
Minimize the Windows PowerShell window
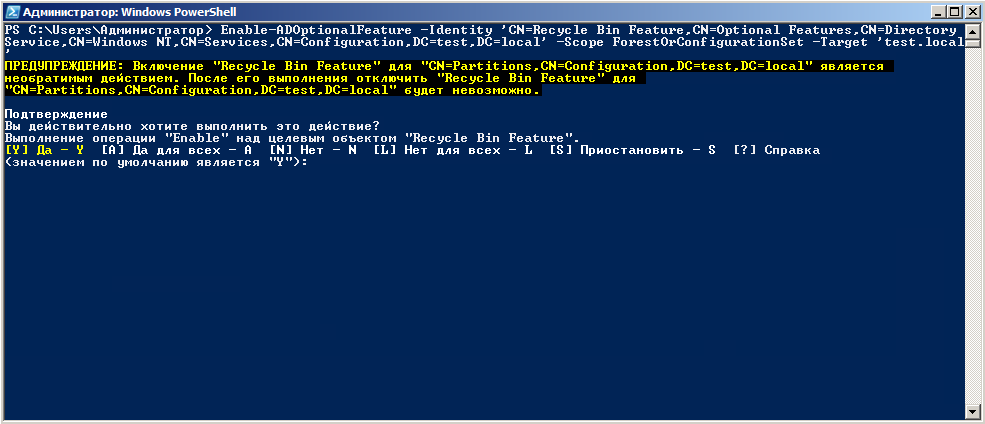[x=935, y=12]
